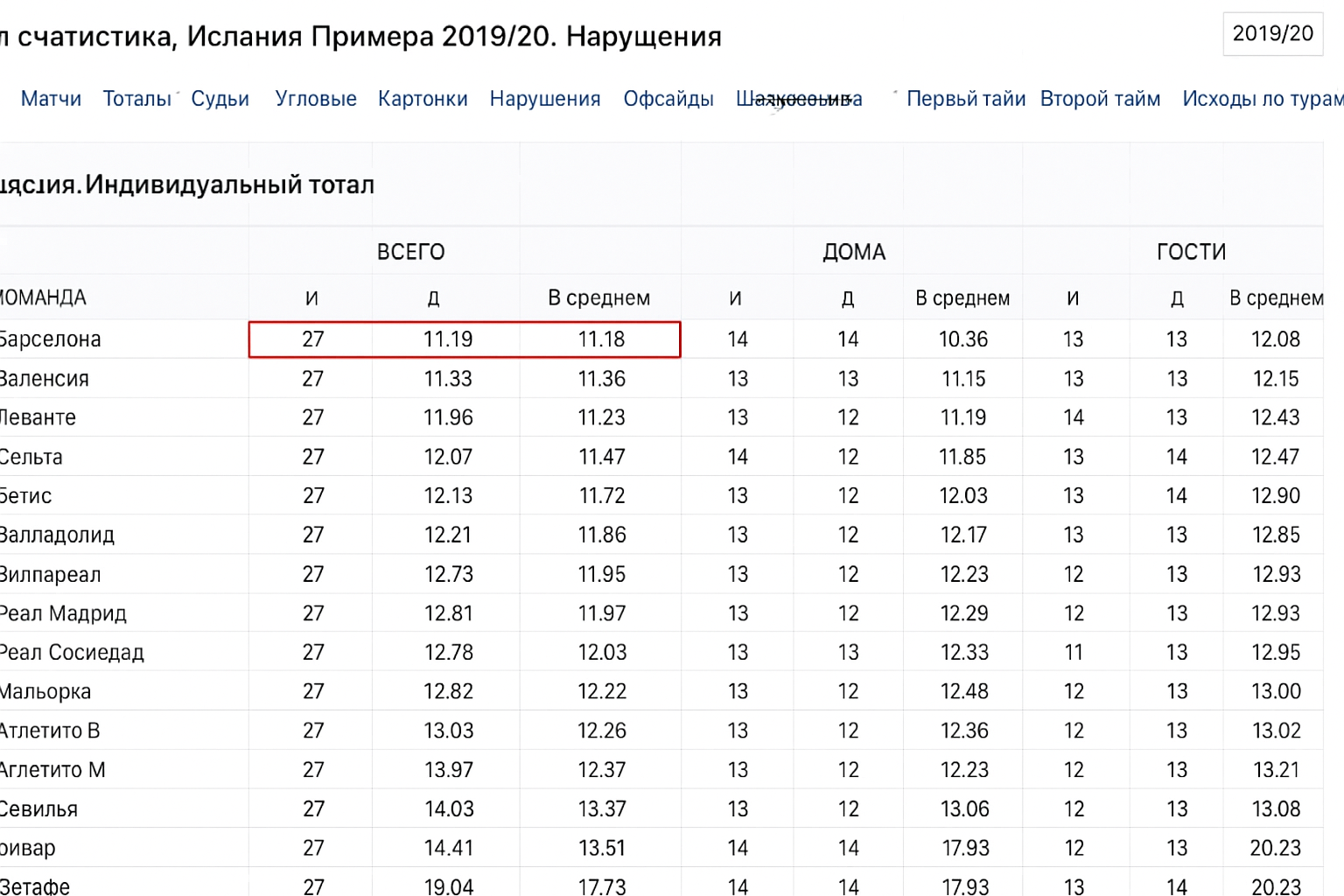The height and width of the screenshot is (896, 1344).
Task: Click the Нарушения tab
Action: click(x=544, y=99)
